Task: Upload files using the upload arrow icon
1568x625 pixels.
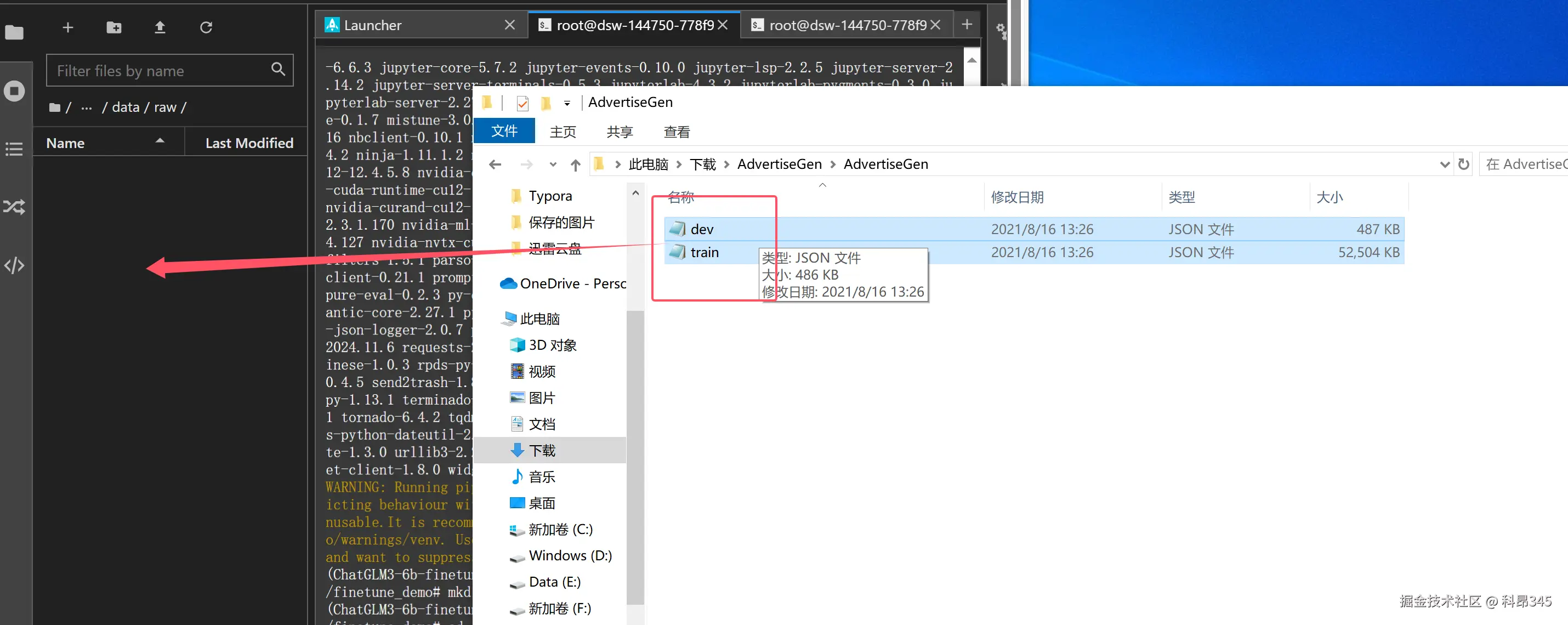Action: [160, 27]
